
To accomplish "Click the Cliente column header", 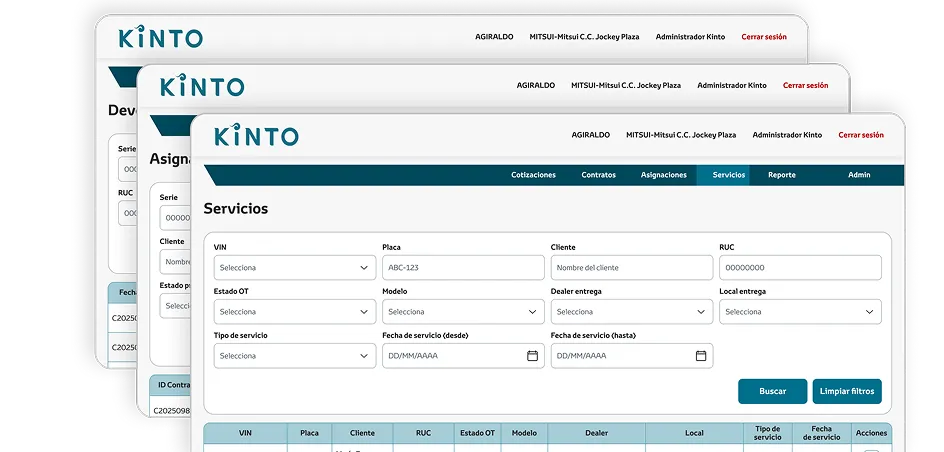I will tap(362, 433).
